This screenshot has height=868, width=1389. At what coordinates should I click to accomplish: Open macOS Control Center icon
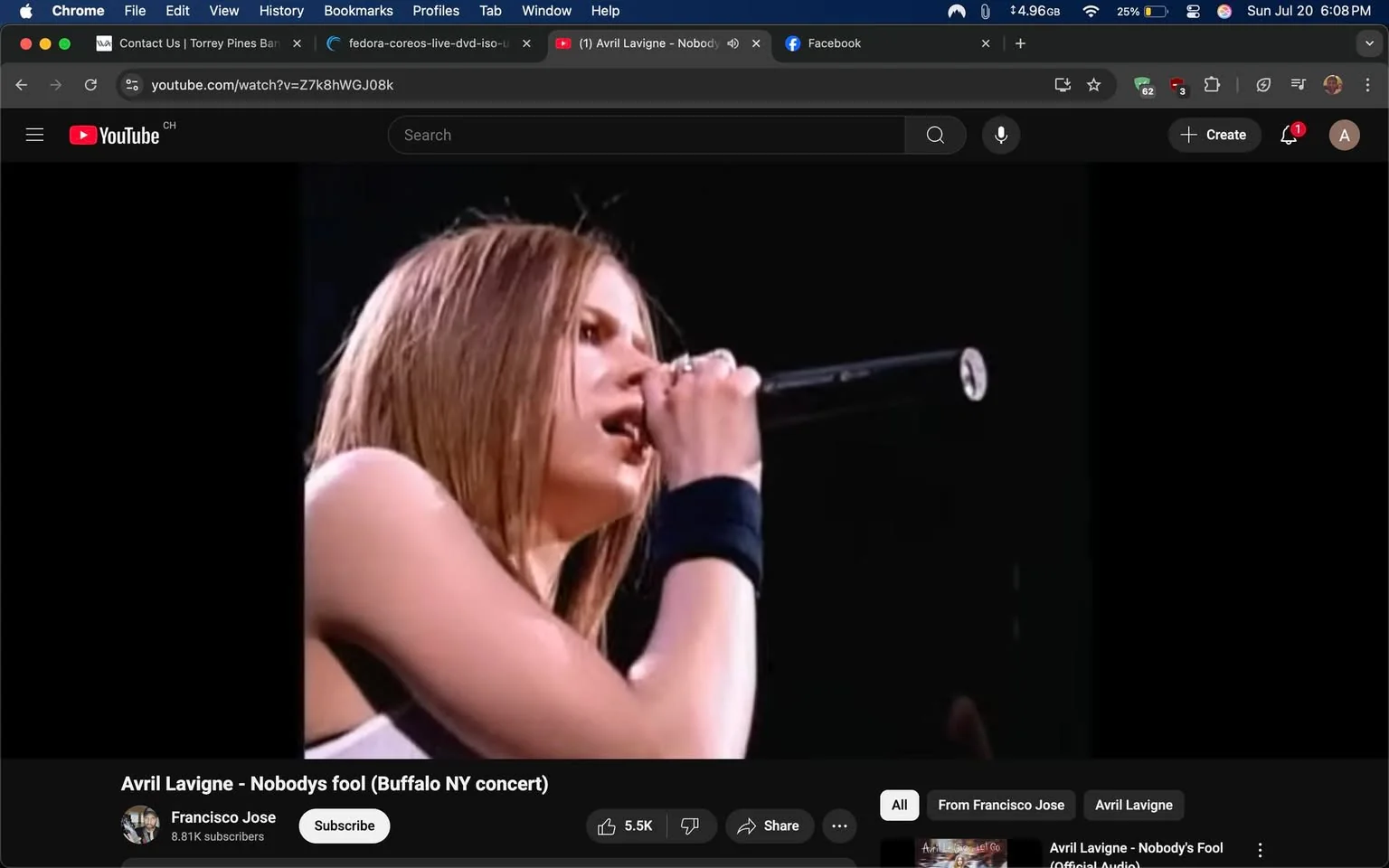pos(1194,11)
